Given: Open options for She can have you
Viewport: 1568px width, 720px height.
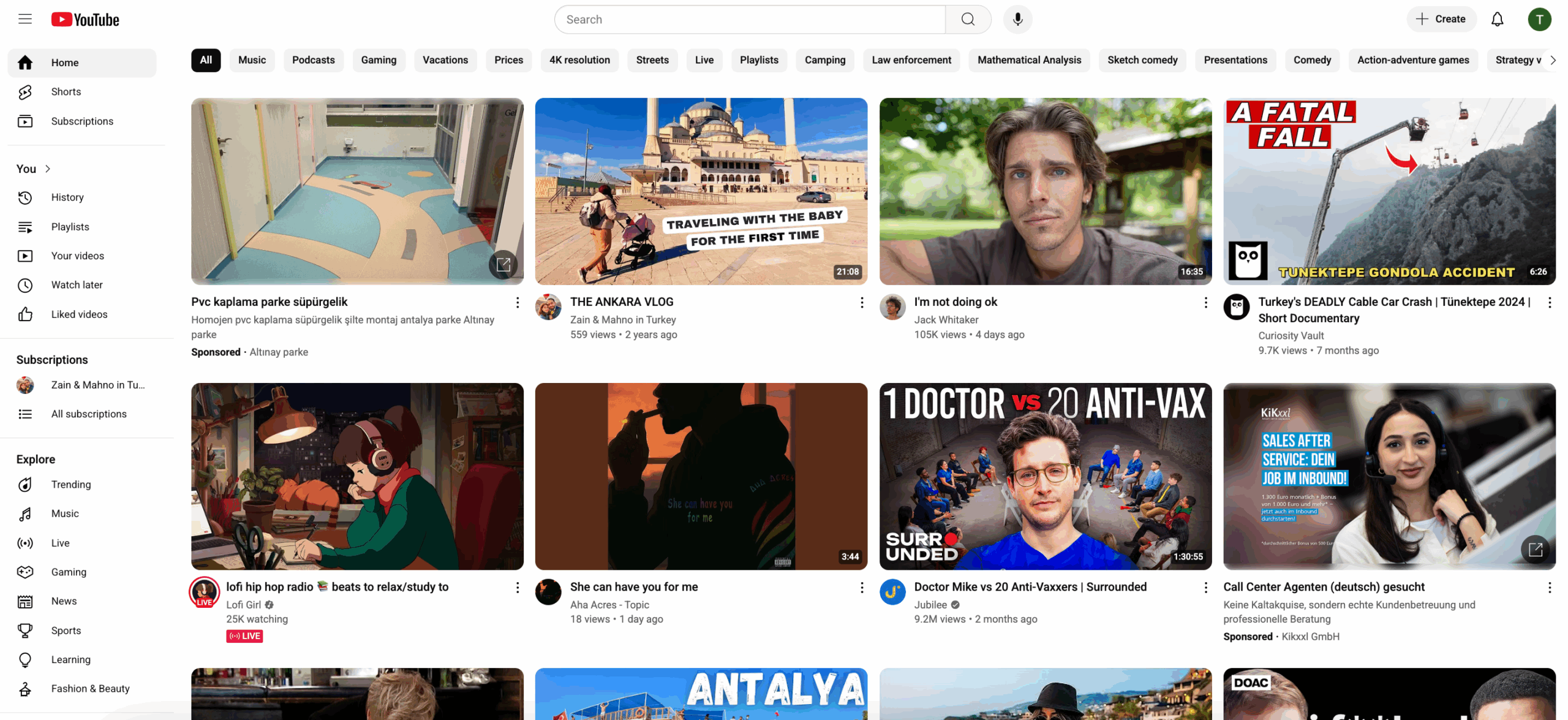Looking at the screenshot, I should [x=862, y=588].
